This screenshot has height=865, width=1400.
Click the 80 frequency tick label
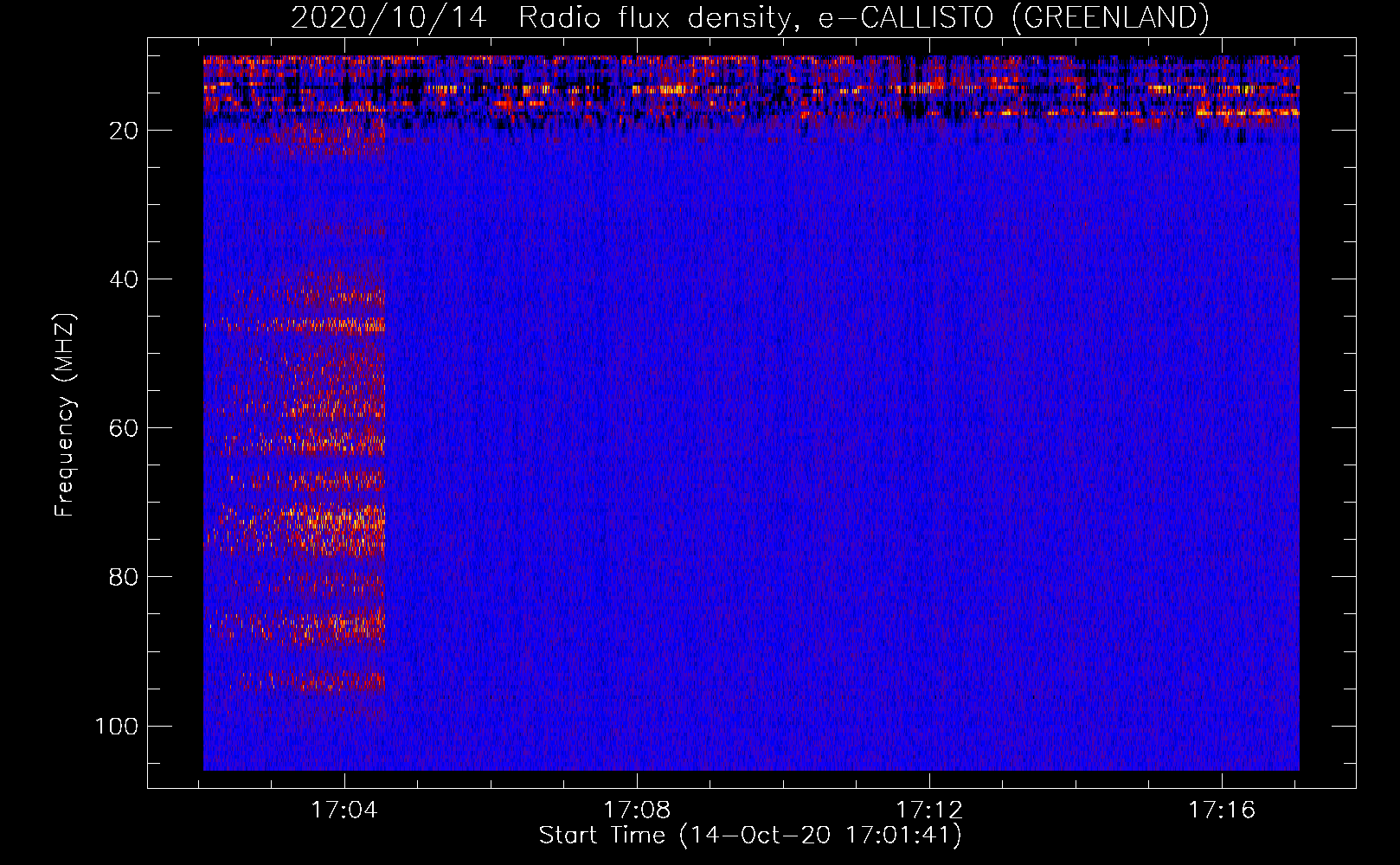(124, 577)
